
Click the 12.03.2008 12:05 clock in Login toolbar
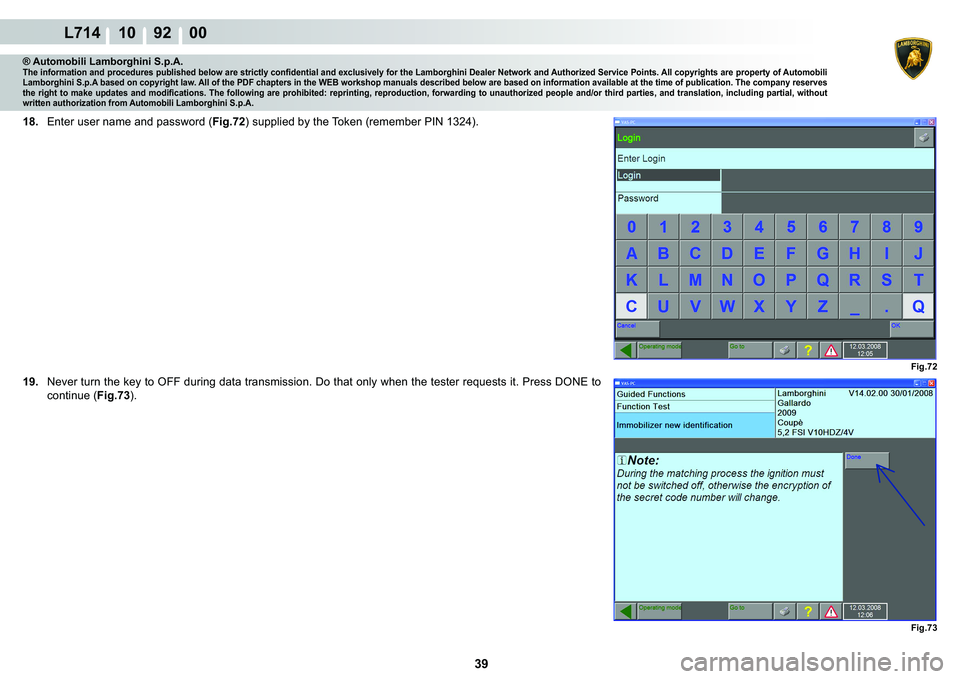coord(865,350)
